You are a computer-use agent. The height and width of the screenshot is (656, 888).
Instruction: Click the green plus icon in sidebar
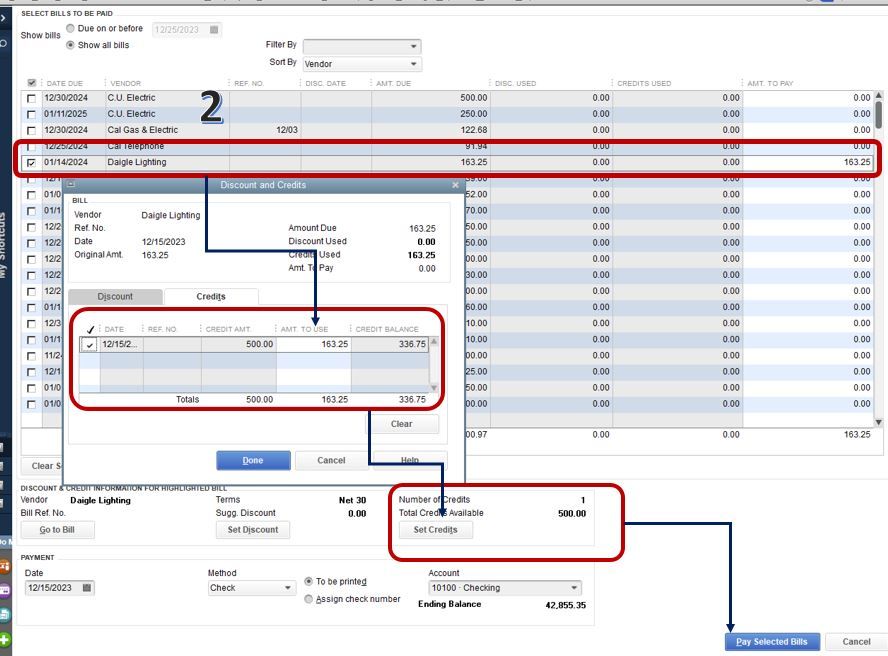[5, 640]
